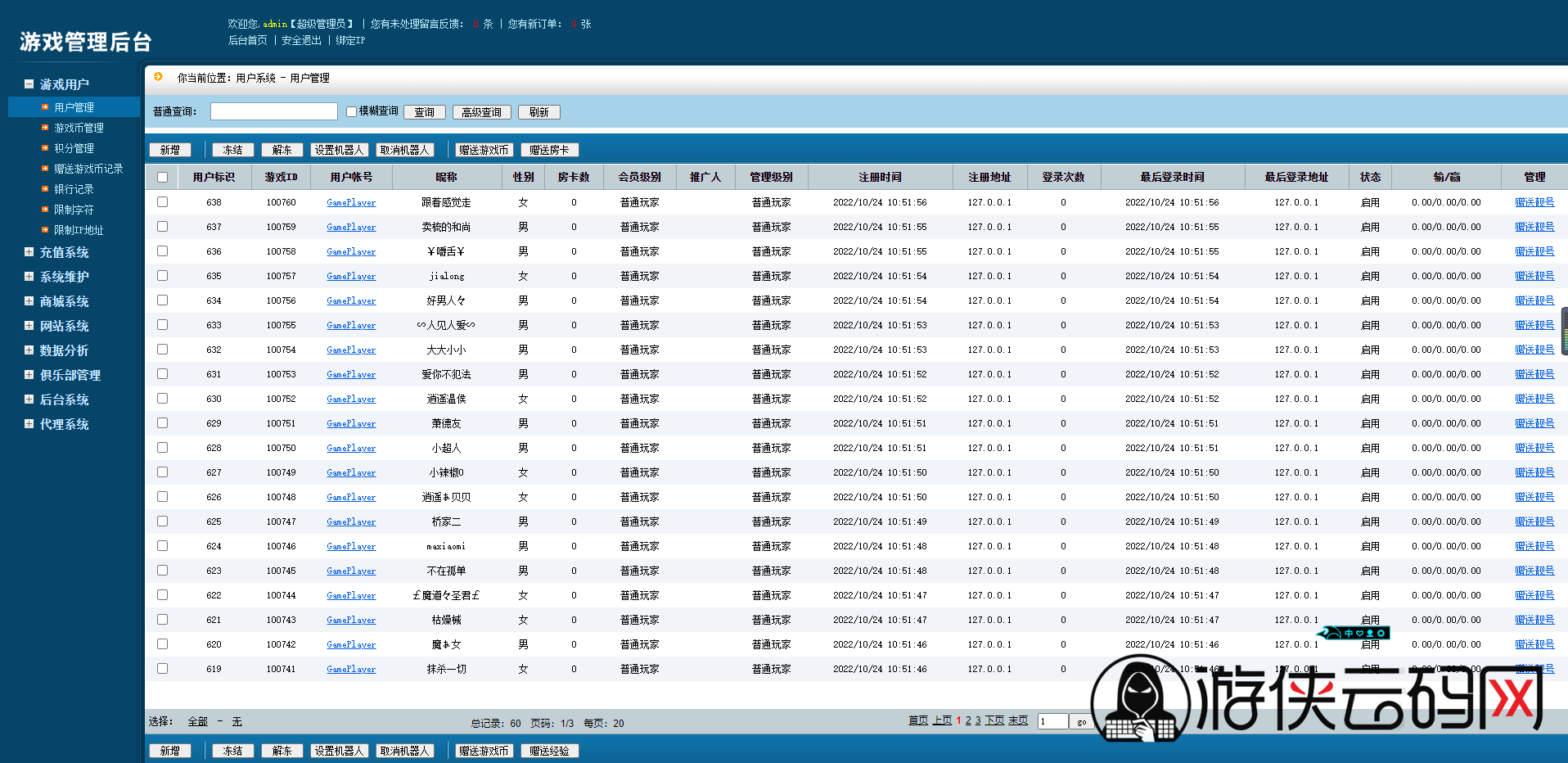Screen dimensions: 1568x763
Task: Open 限制字符 in sidebar
Action: (x=74, y=210)
